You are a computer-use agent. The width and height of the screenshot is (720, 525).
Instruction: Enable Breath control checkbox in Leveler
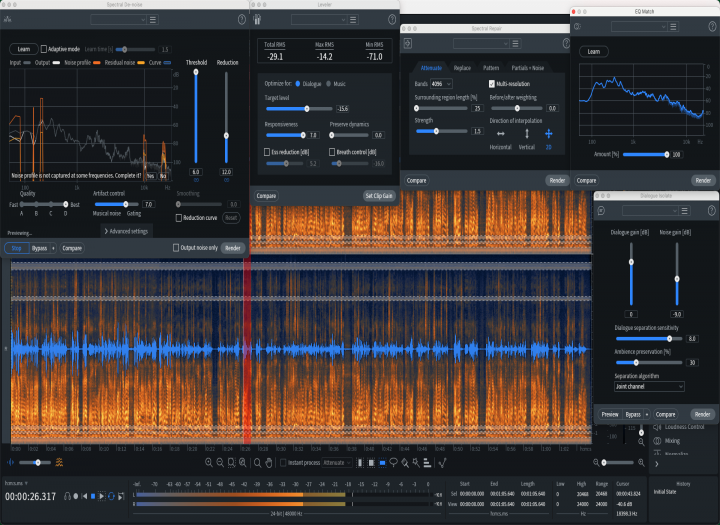332,152
